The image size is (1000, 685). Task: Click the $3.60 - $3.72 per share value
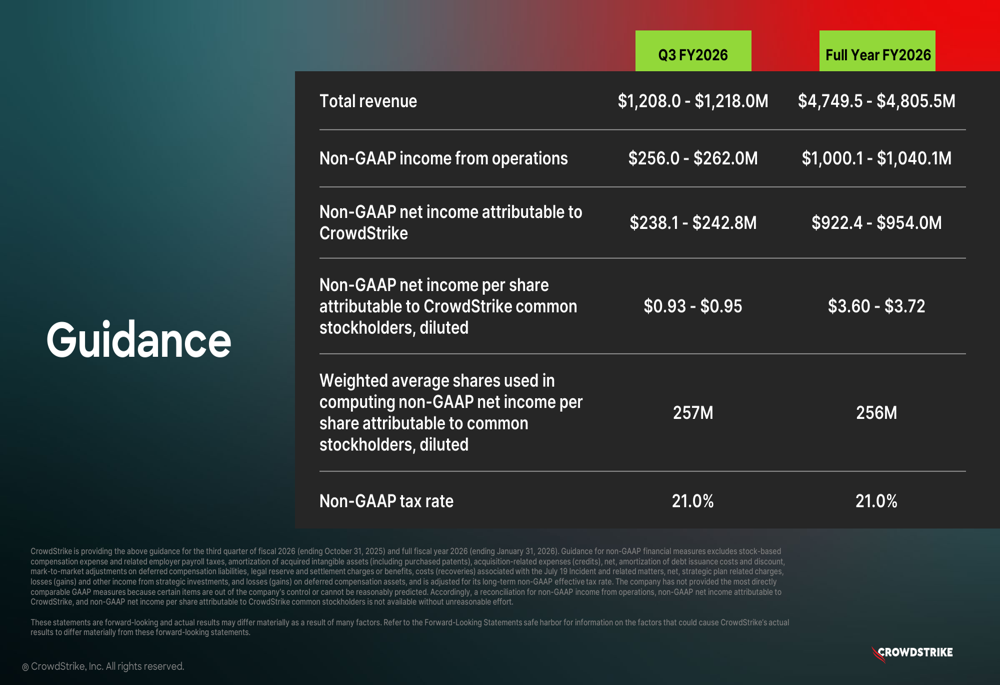[x=877, y=306]
